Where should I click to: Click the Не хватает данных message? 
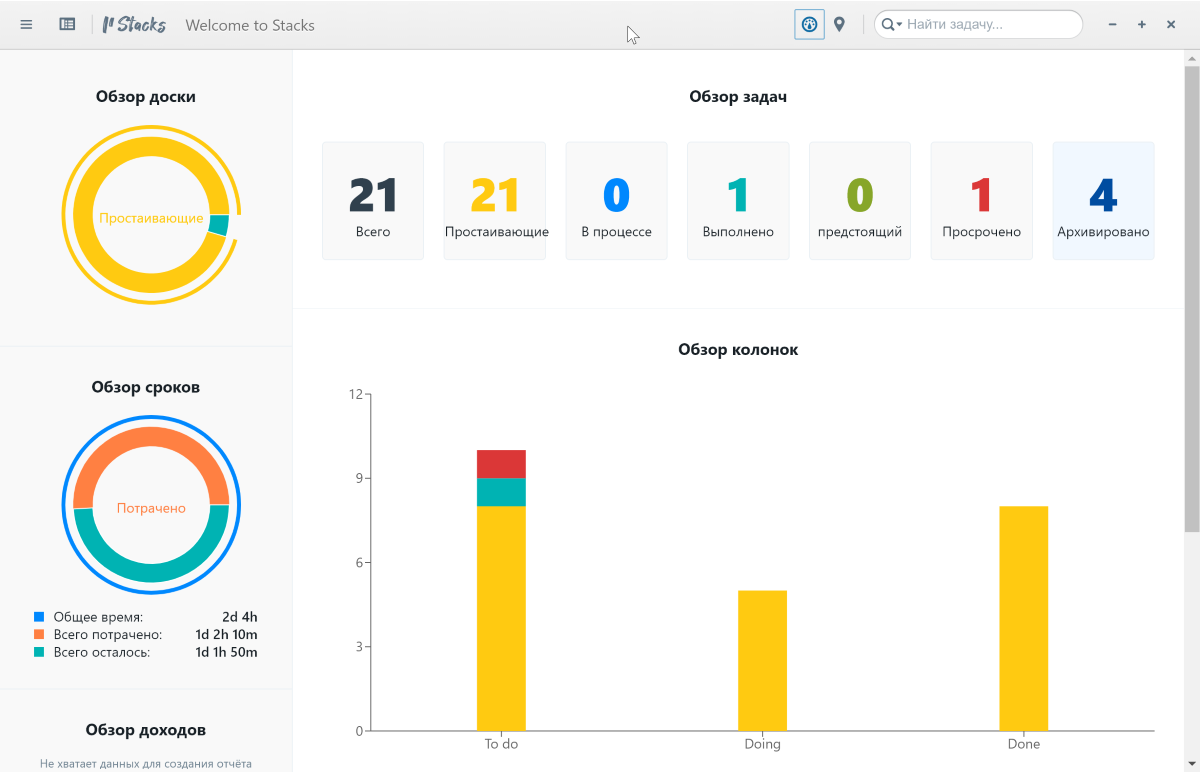(146, 764)
